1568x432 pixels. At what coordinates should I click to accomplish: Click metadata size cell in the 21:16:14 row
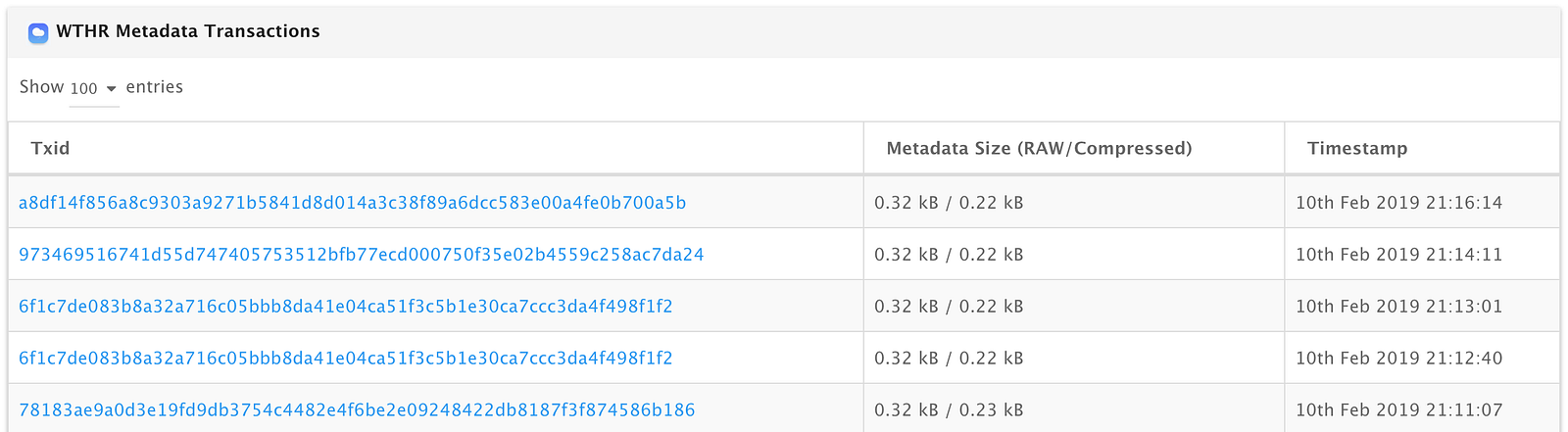click(x=949, y=203)
